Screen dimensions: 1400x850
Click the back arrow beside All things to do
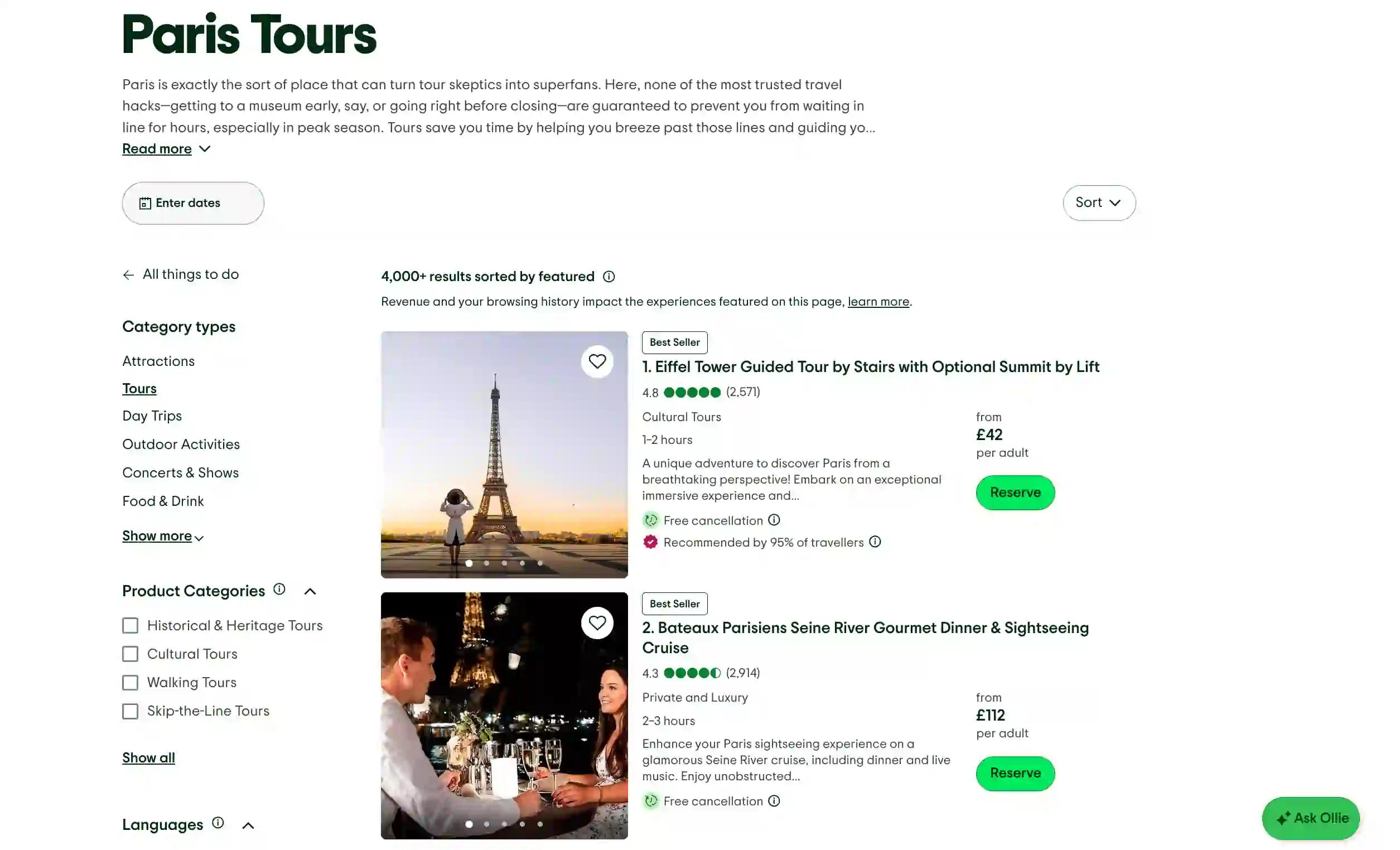pyautogui.click(x=128, y=274)
